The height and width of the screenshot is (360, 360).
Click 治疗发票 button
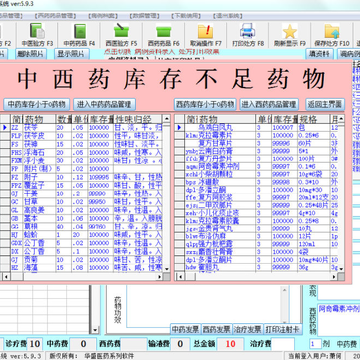click(x=248, y=329)
